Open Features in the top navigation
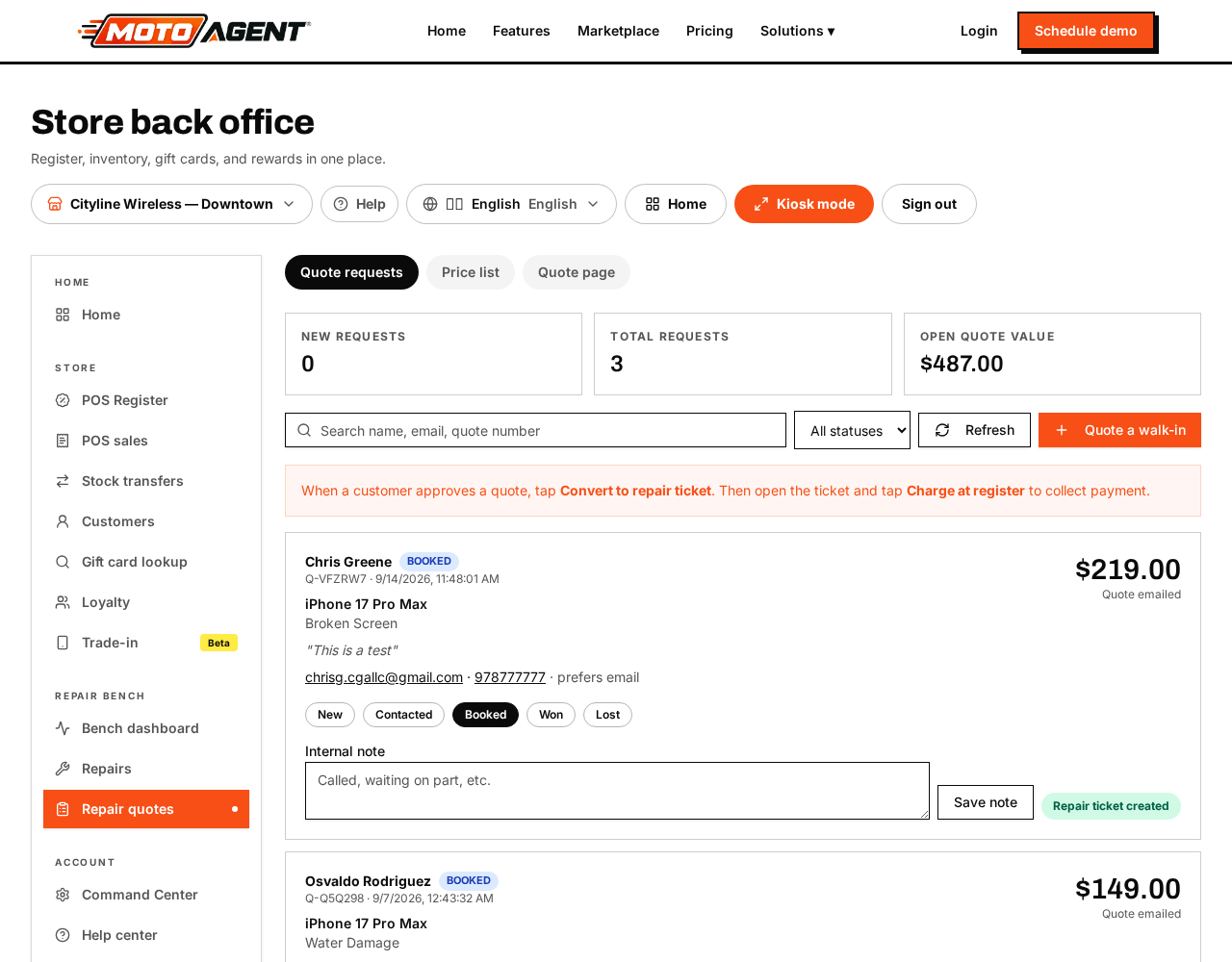The height and width of the screenshot is (962, 1232). [522, 31]
